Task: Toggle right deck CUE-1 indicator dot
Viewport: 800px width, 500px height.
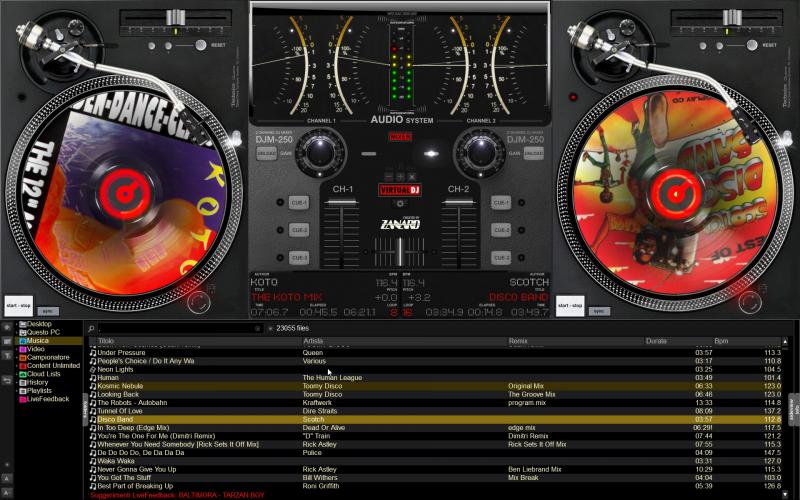Action: (x=521, y=203)
